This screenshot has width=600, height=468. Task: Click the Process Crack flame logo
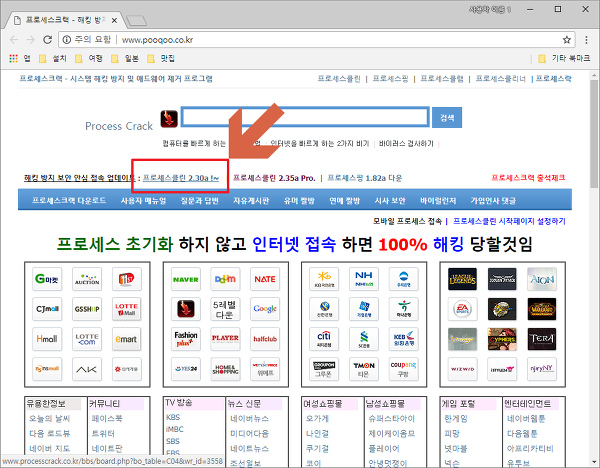point(169,119)
